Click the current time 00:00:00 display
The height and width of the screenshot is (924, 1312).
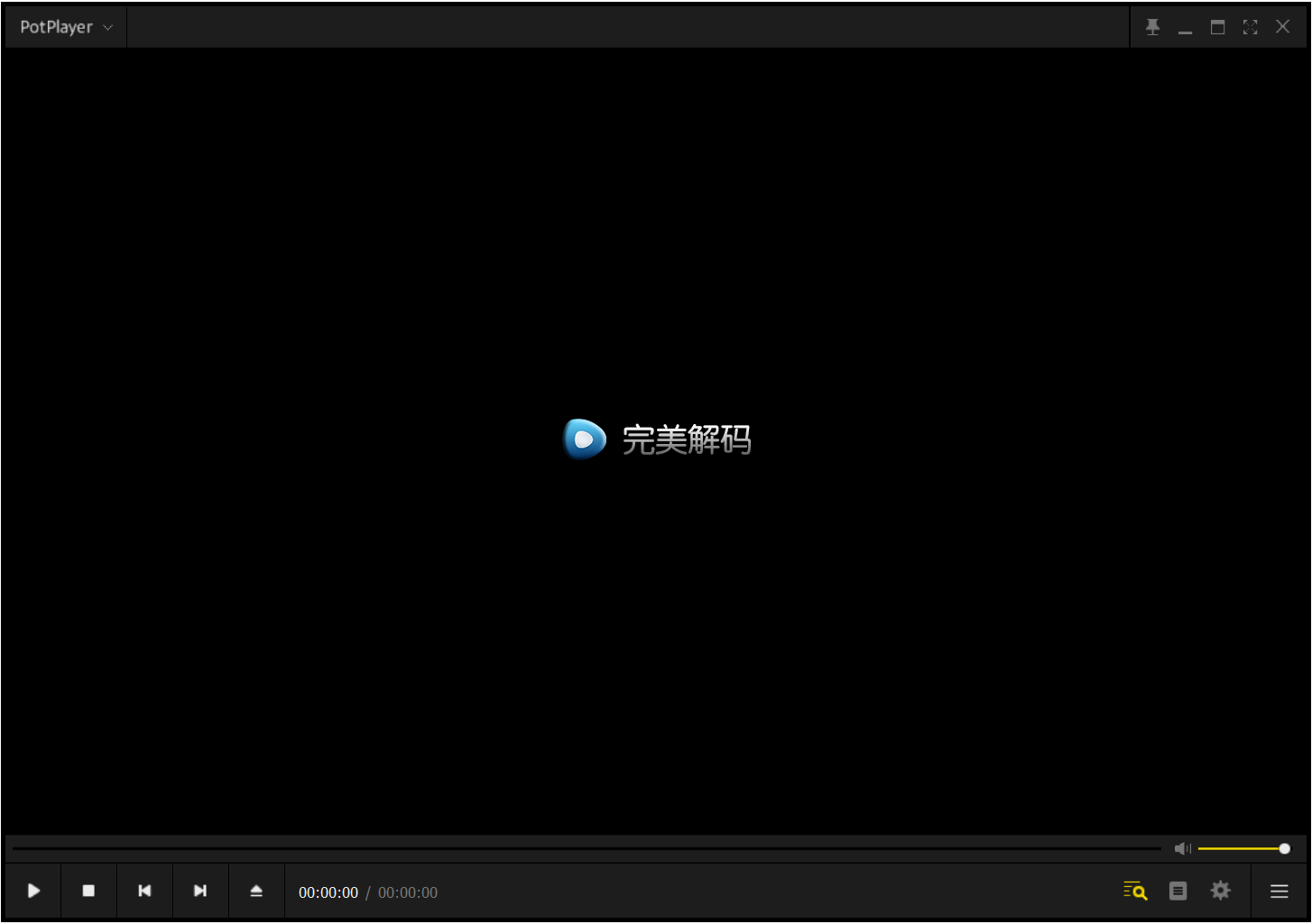click(x=328, y=892)
